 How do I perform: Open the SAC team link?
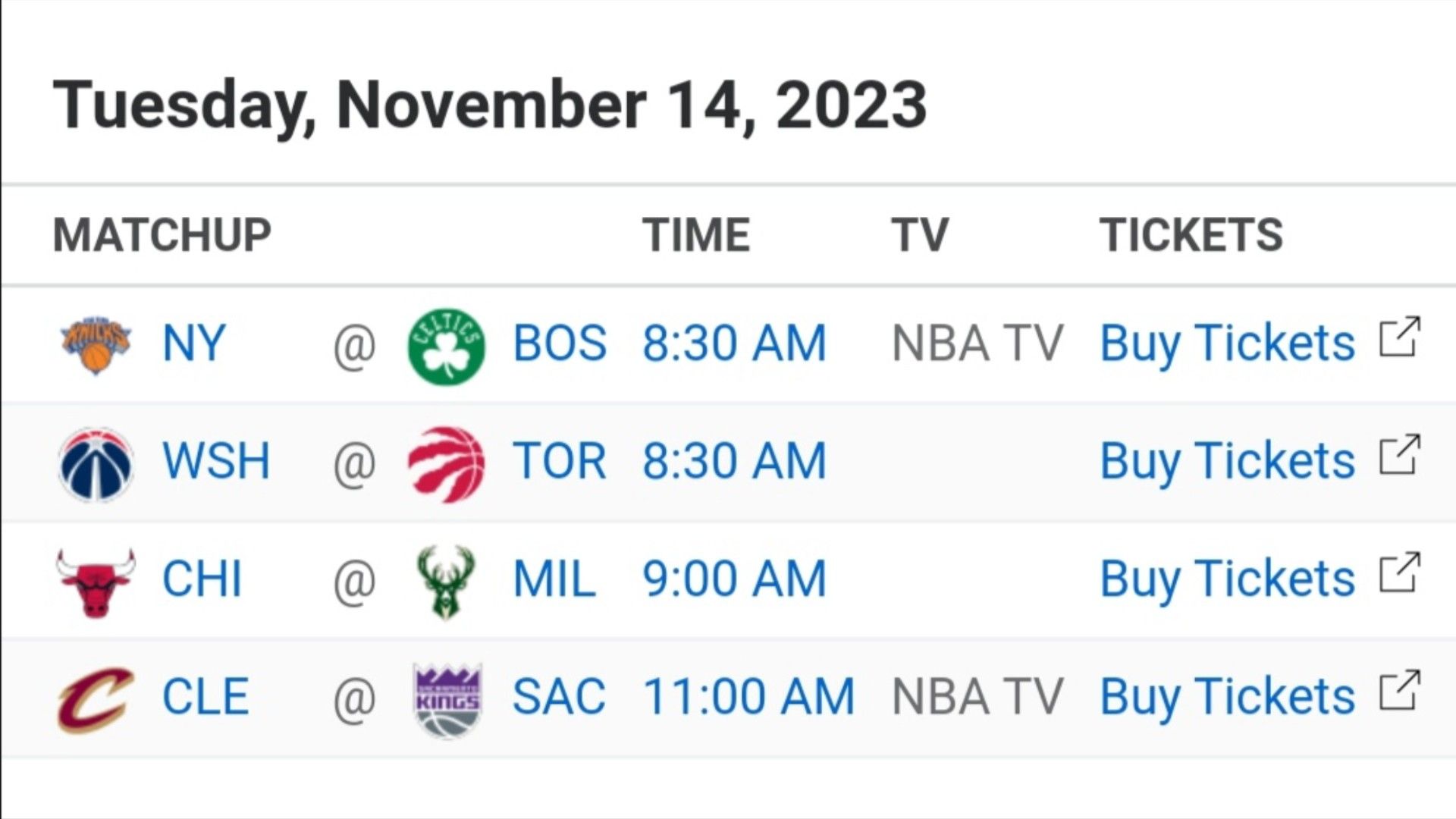(x=559, y=697)
